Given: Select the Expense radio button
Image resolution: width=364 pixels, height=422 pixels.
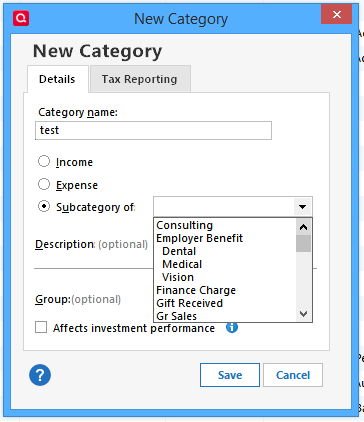Looking at the screenshot, I should (x=44, y=184).
